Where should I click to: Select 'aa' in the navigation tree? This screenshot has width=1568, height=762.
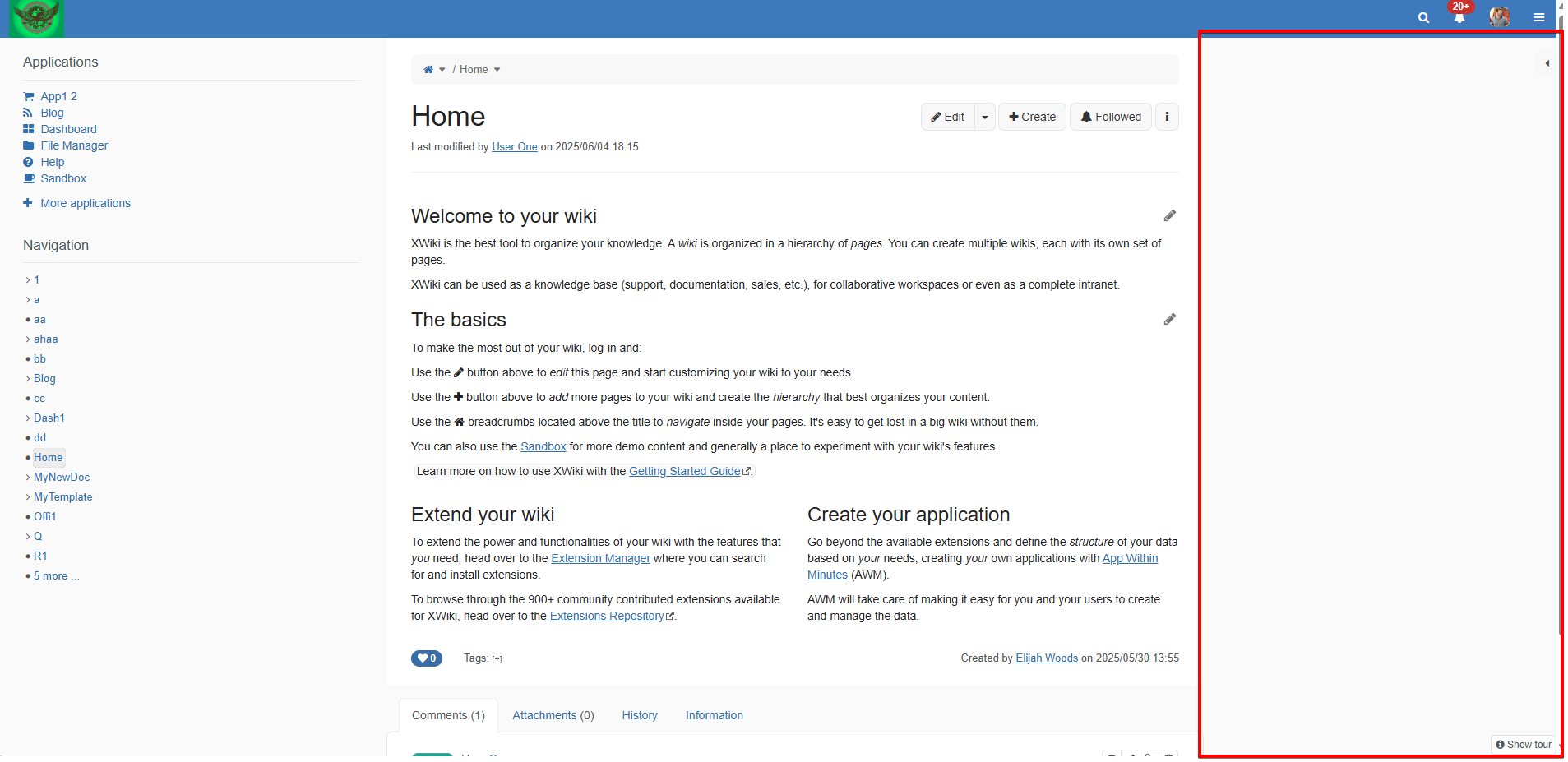[x=39, y=320]
